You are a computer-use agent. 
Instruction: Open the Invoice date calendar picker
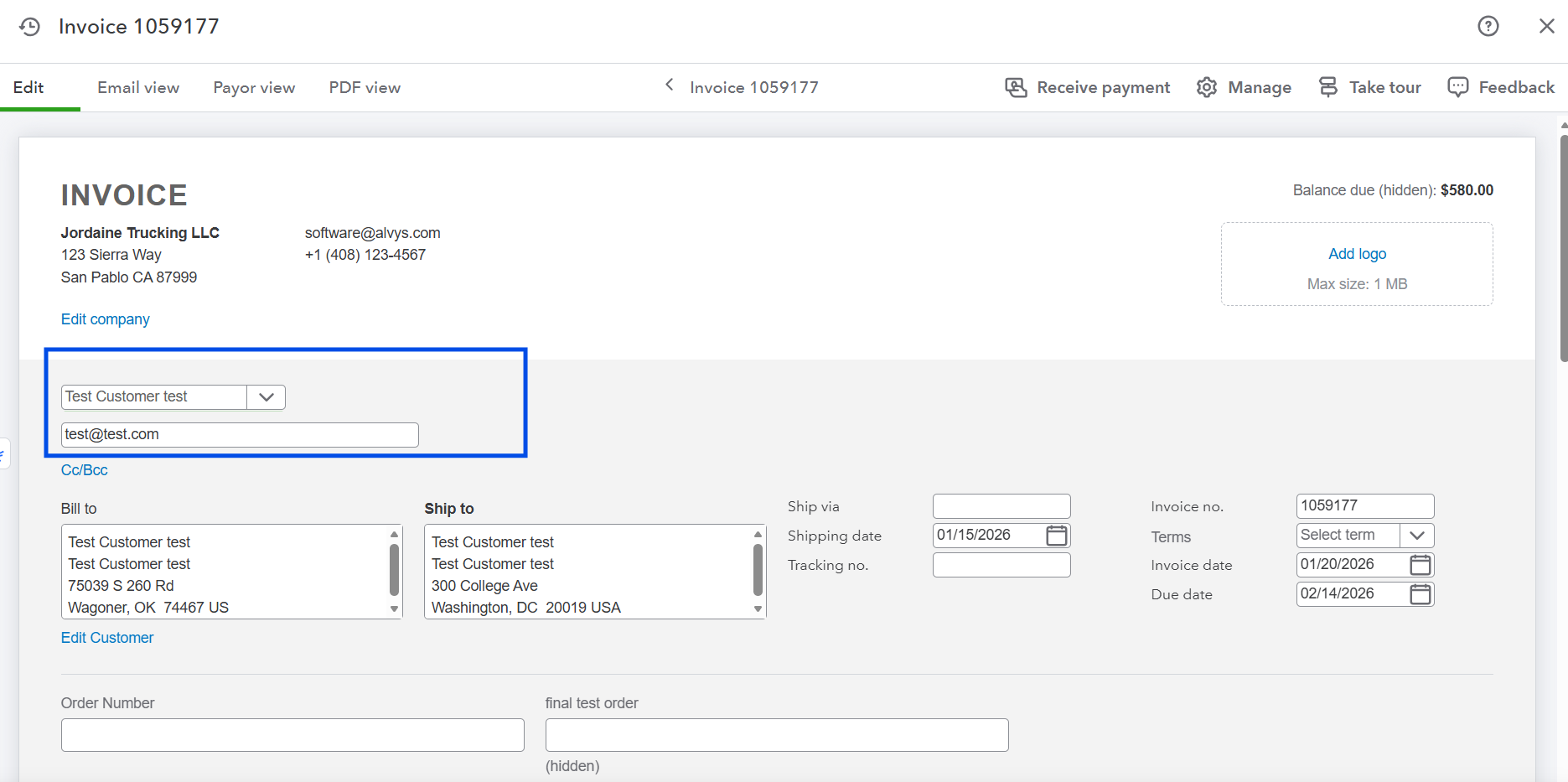pyautogui.click(x=1421, y=564)
